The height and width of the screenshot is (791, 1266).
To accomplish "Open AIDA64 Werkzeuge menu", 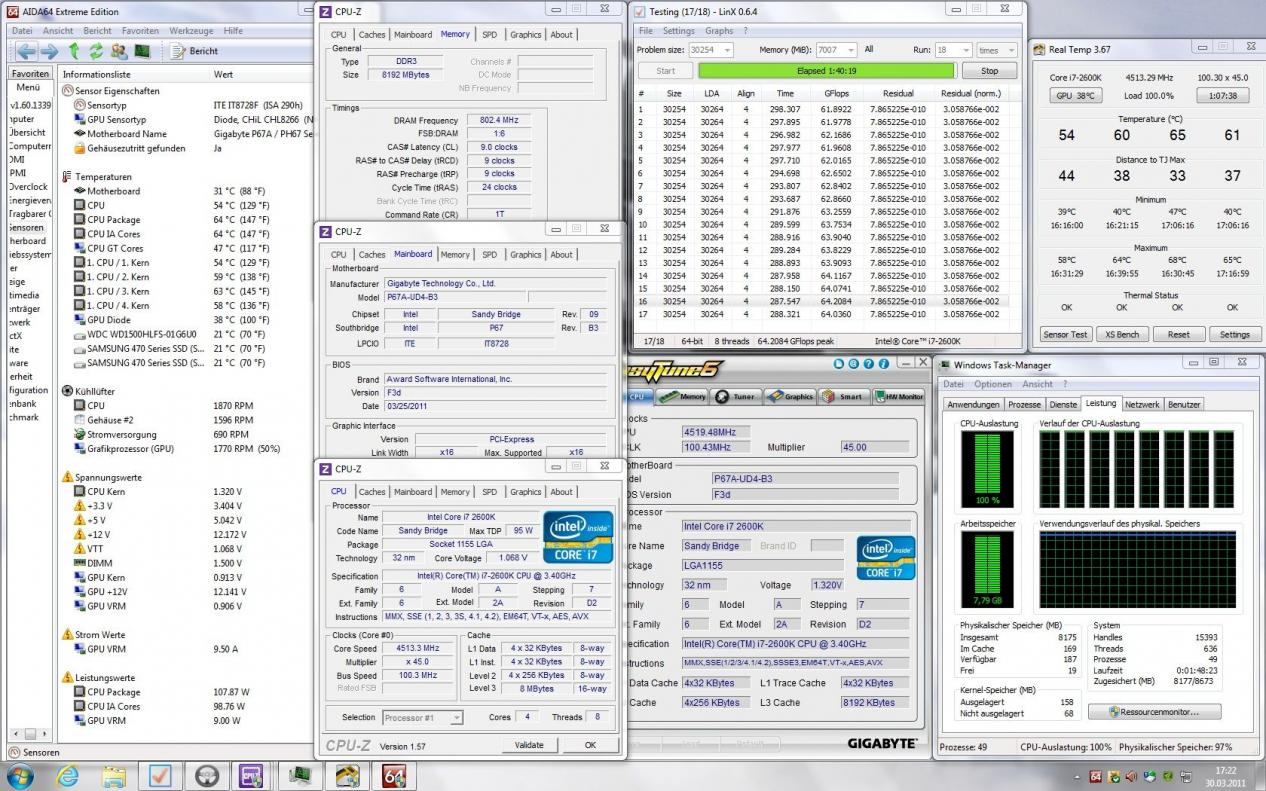I will 191,31.
